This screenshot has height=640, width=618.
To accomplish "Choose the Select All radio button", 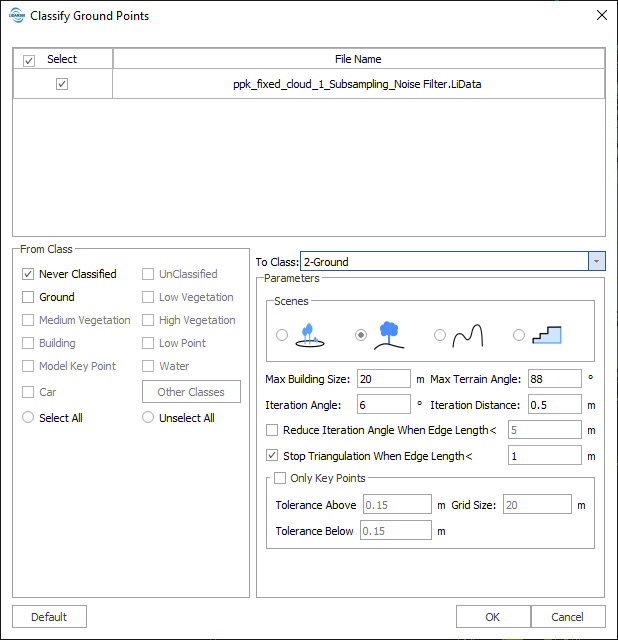I will coord(28,418).
